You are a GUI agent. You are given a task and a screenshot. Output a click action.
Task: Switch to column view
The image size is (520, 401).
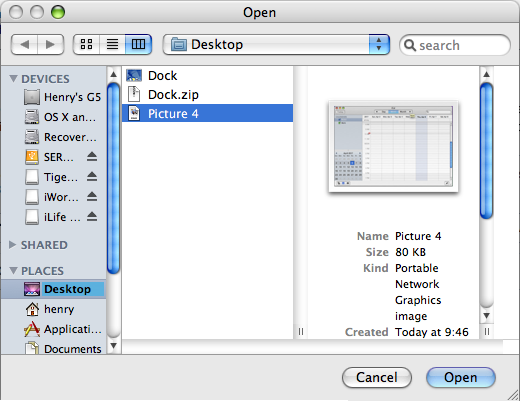click(138, 44)
